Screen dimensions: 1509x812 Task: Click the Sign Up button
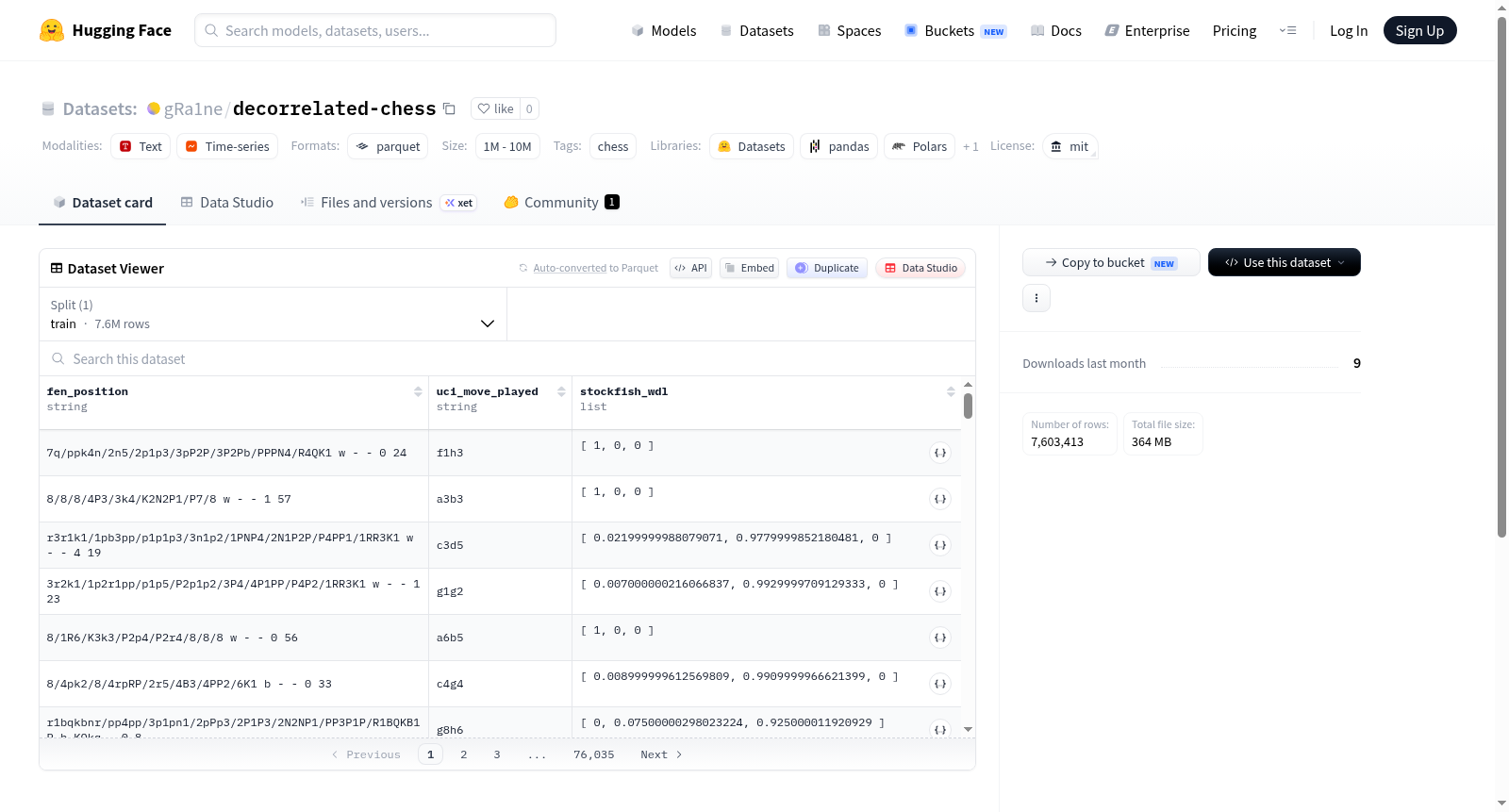pos(1419,30)
